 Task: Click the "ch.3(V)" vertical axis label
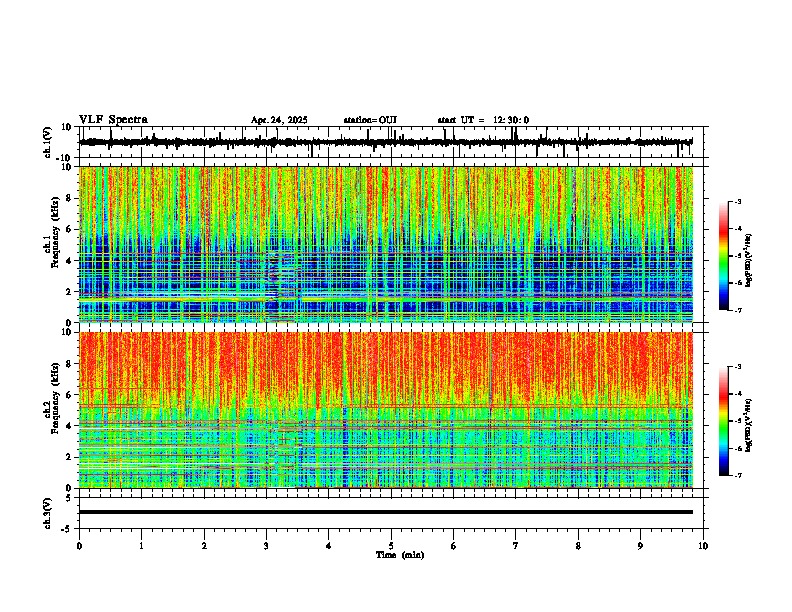47,513
